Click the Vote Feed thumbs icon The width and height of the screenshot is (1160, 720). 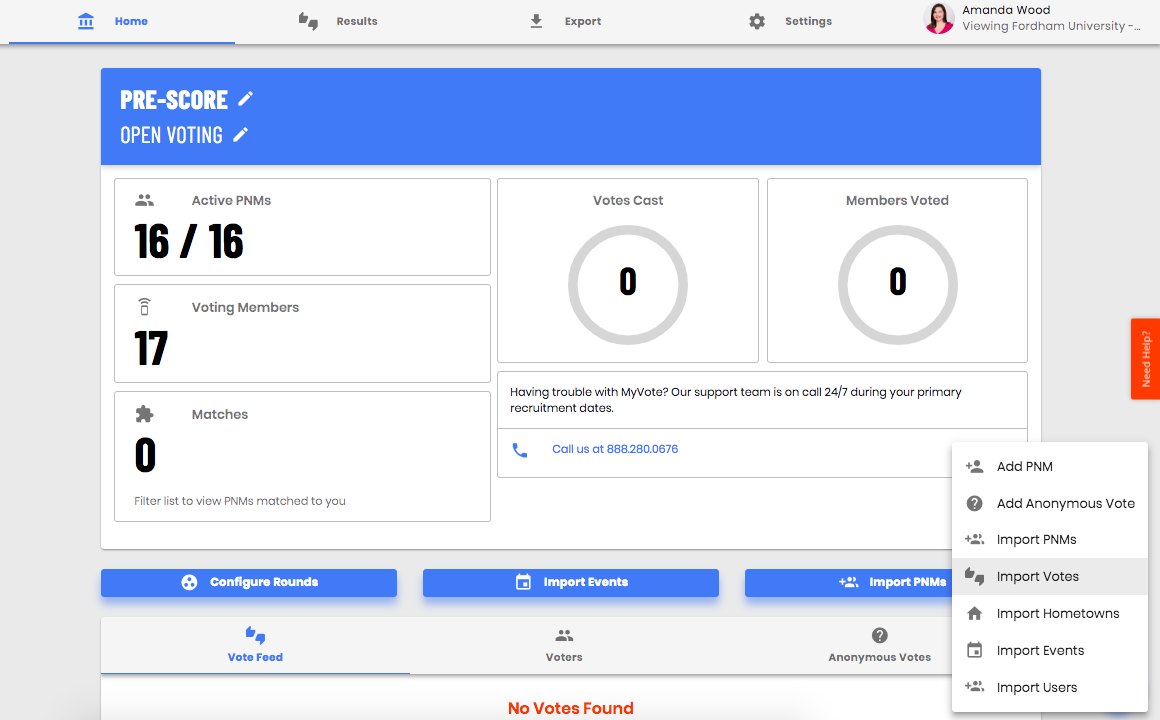point(255,635)
